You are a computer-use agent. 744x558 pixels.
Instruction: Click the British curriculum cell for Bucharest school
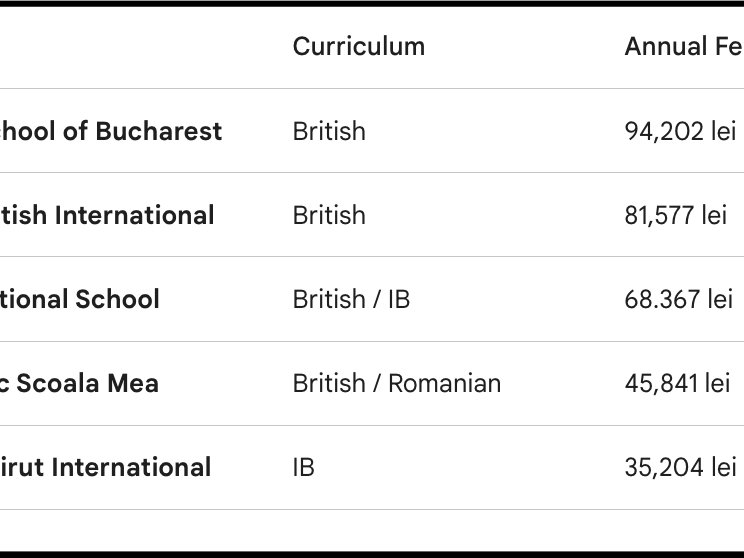(329, 131)
